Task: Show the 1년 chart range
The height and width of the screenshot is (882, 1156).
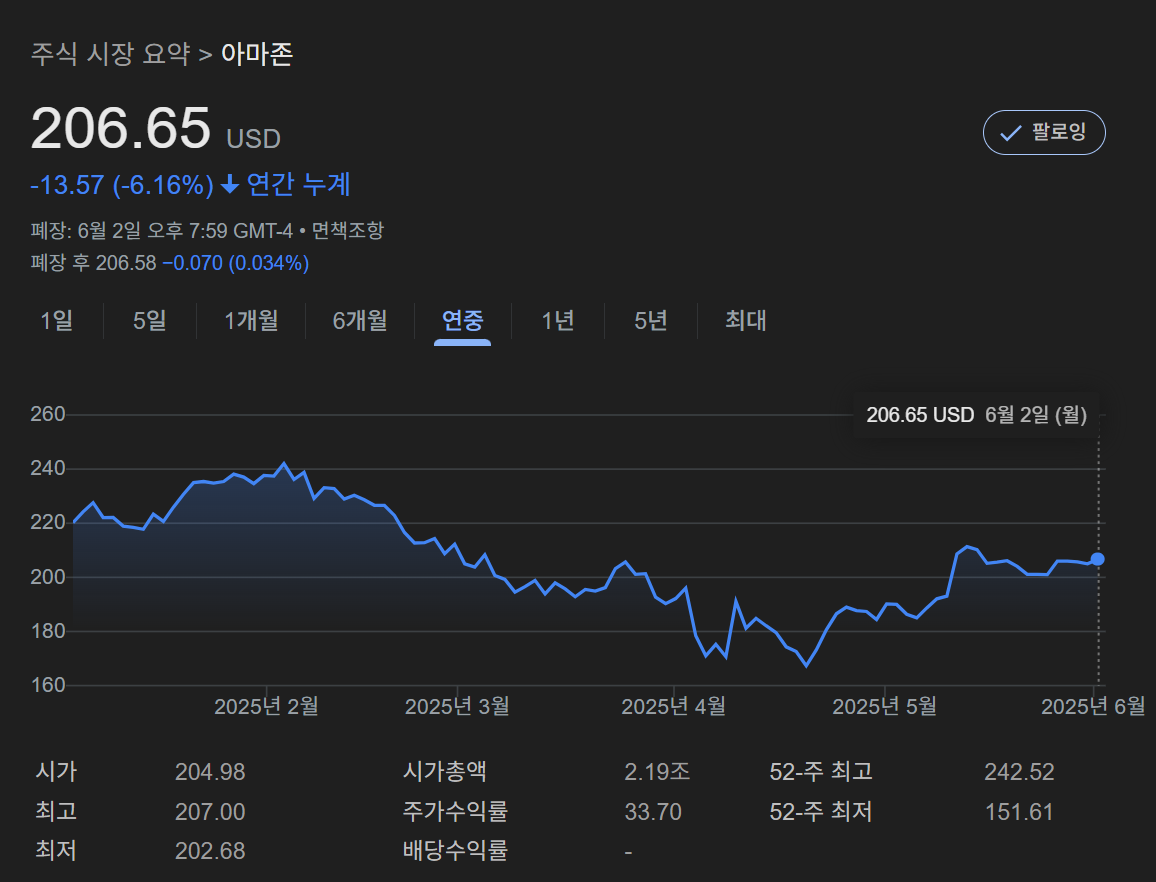Action: point(557,321)
